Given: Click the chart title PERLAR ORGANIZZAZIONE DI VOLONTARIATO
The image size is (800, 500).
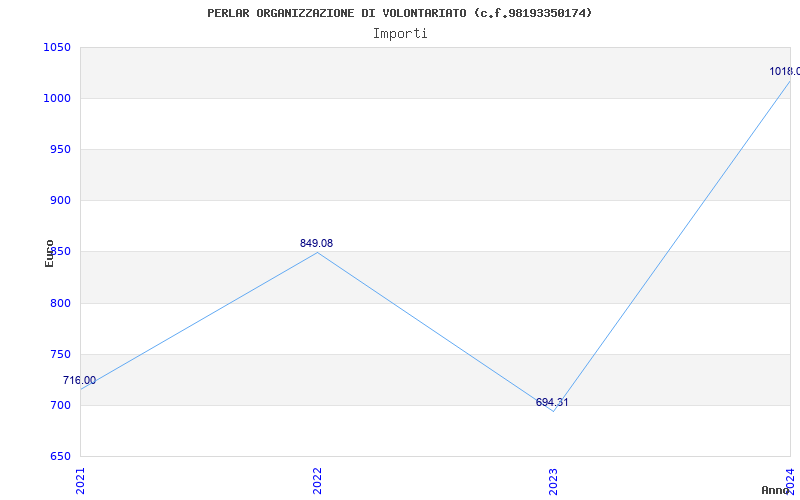Looking at the screenshot, I should (x=400, y=13).
